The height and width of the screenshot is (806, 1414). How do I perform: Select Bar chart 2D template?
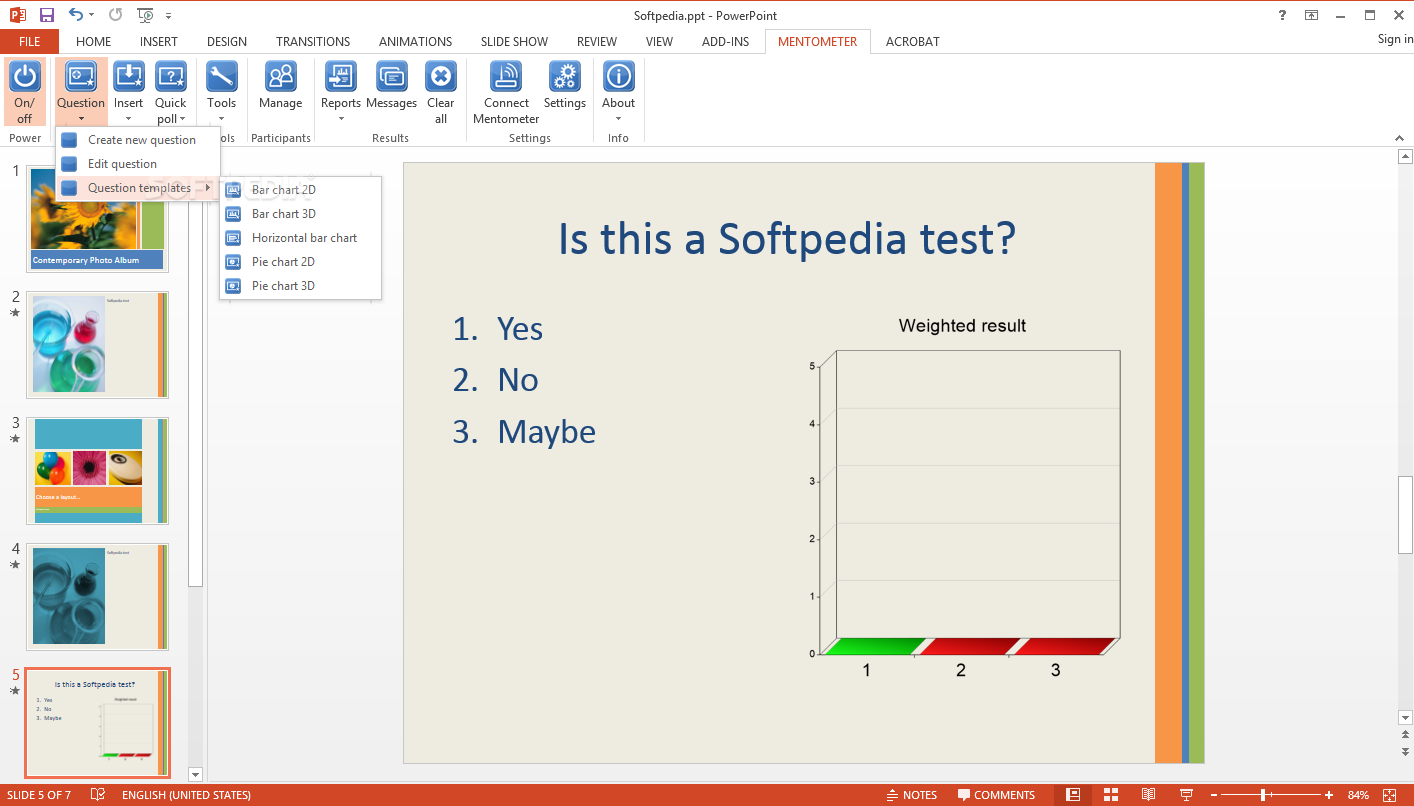coord(301,190)
